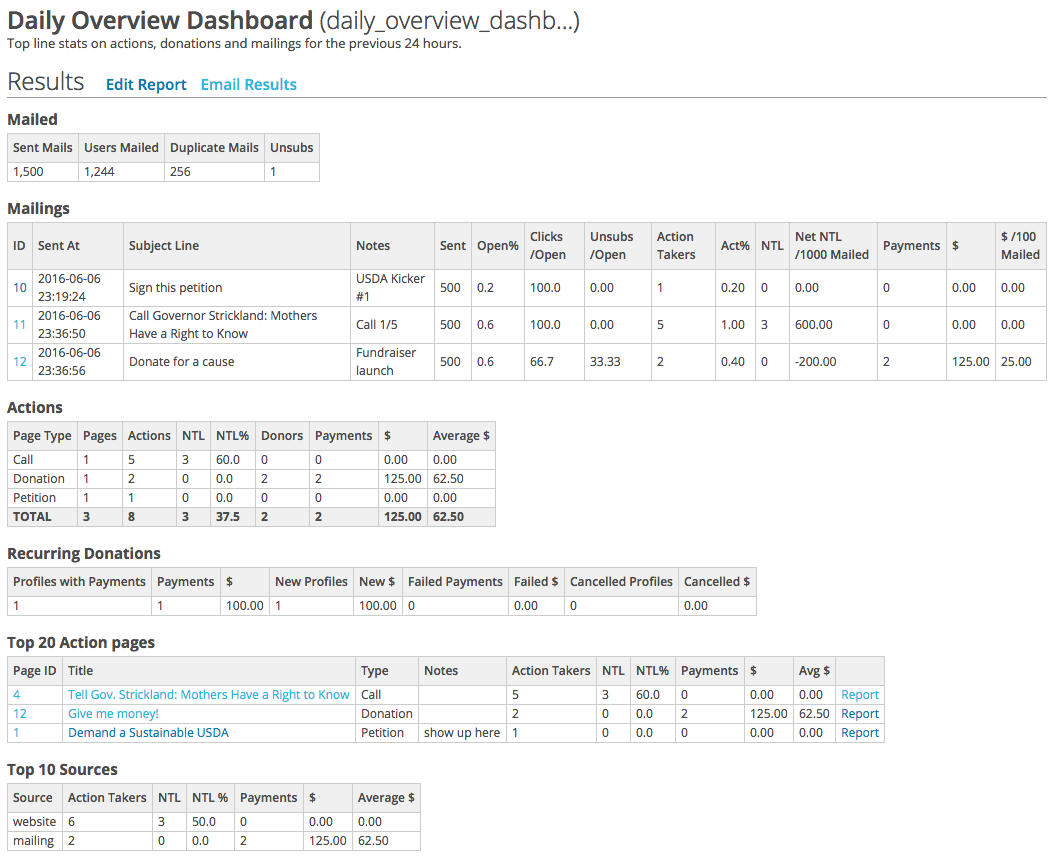Open the Report link for the Petition page
This screenshot has width=1055, height=859.
click(859, 732)
